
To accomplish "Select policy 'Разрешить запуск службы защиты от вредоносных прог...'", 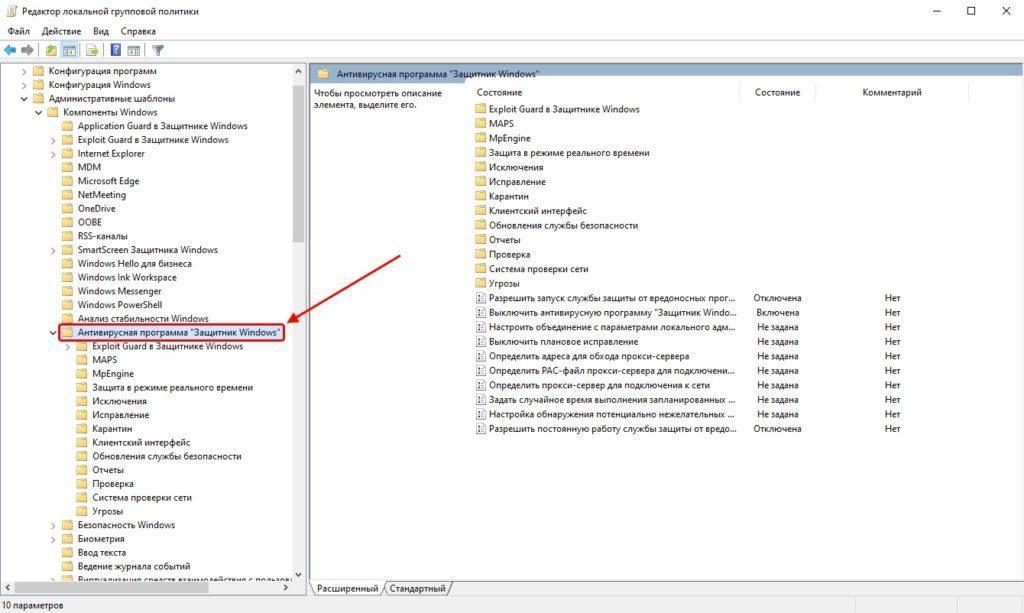I will coord(612,298).
